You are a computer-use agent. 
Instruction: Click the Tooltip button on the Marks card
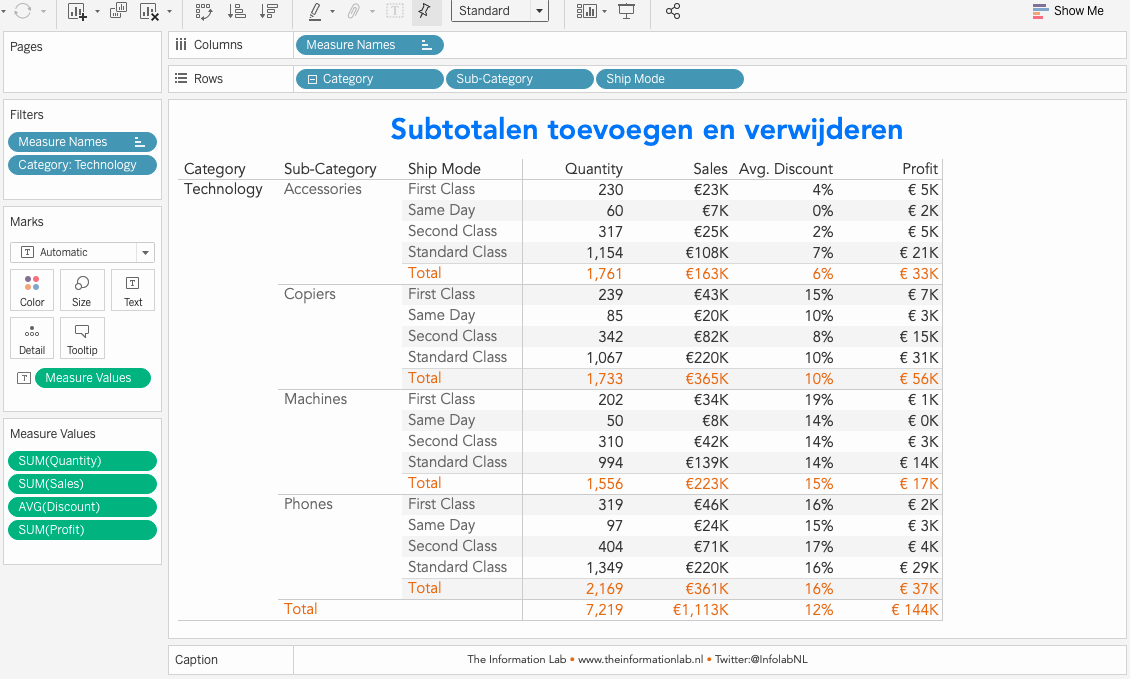coord(82,338)
